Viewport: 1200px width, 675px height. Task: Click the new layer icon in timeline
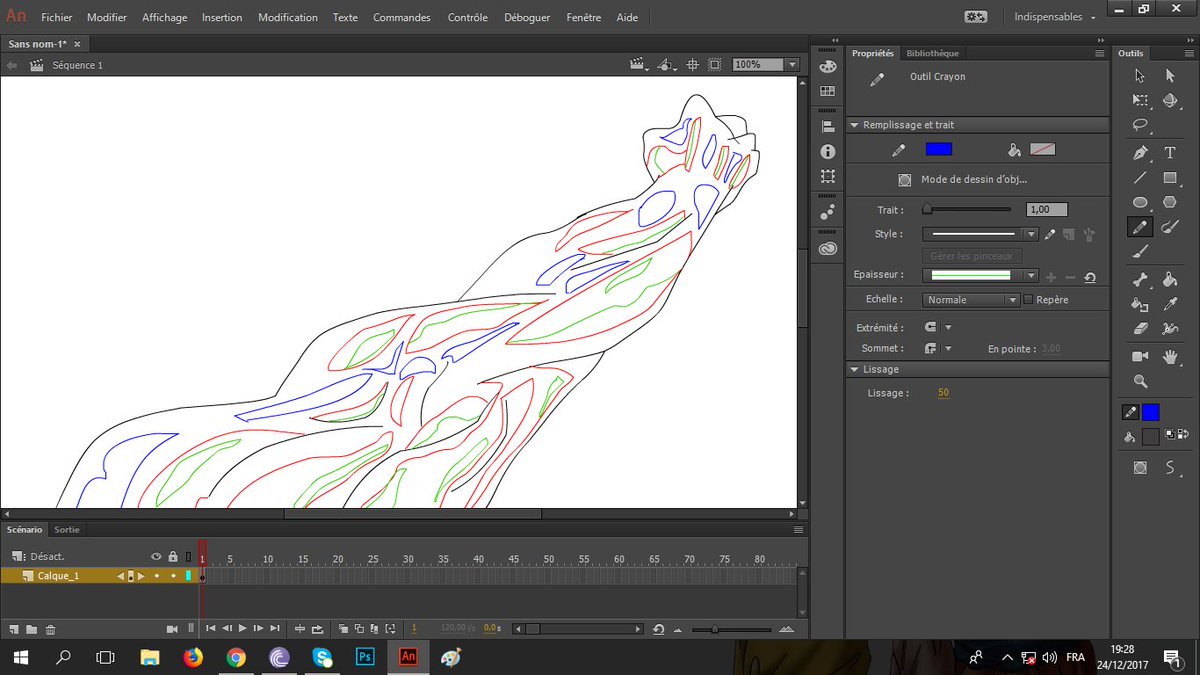coord(14,629)
